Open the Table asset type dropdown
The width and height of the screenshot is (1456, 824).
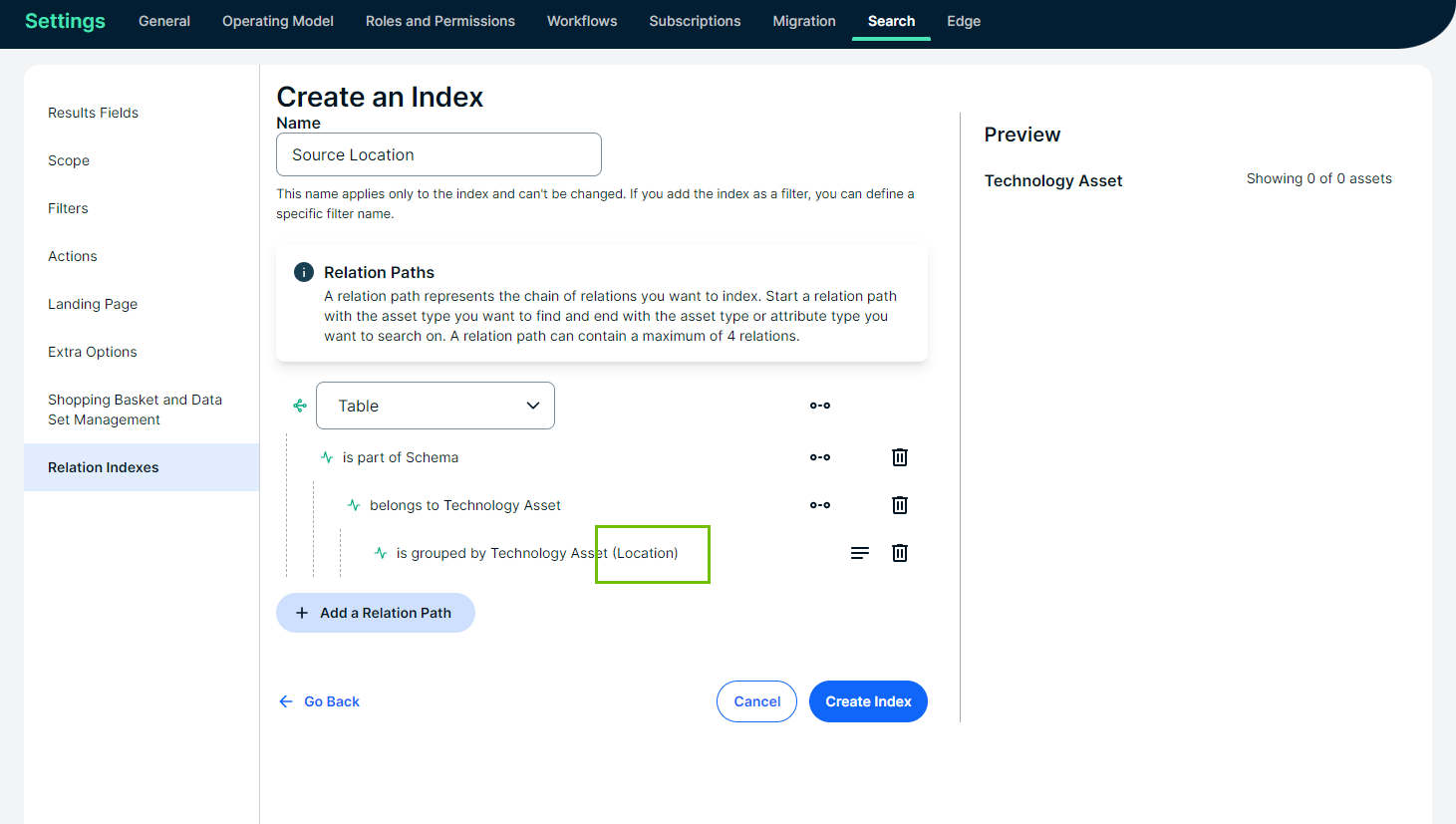coord(436,406)
